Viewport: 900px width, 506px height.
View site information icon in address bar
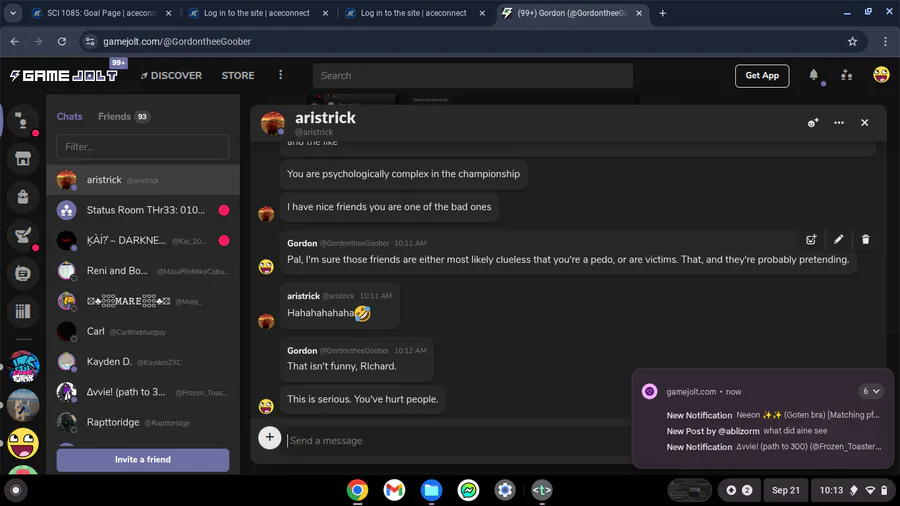tap(90, 41)
